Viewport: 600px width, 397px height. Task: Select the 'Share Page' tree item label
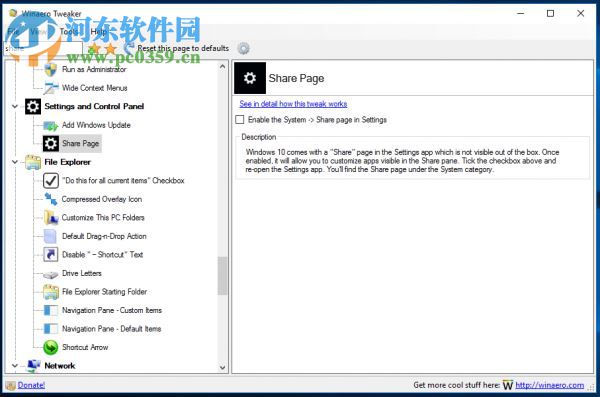(80, 144)
